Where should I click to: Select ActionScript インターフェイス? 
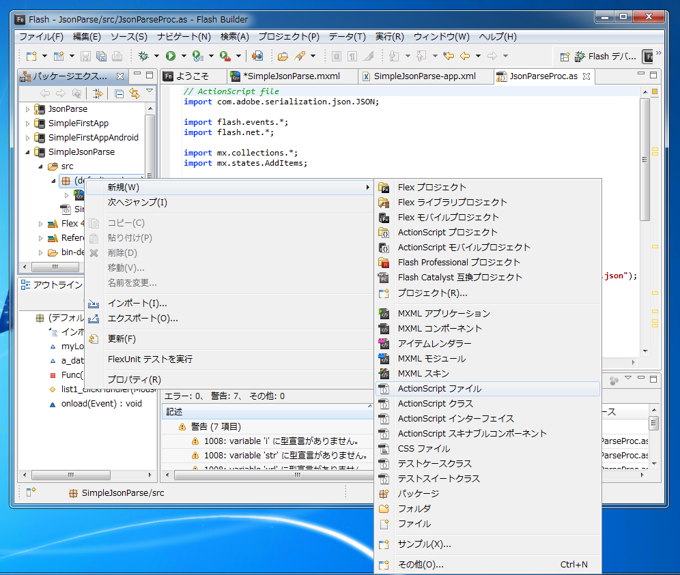487,418
